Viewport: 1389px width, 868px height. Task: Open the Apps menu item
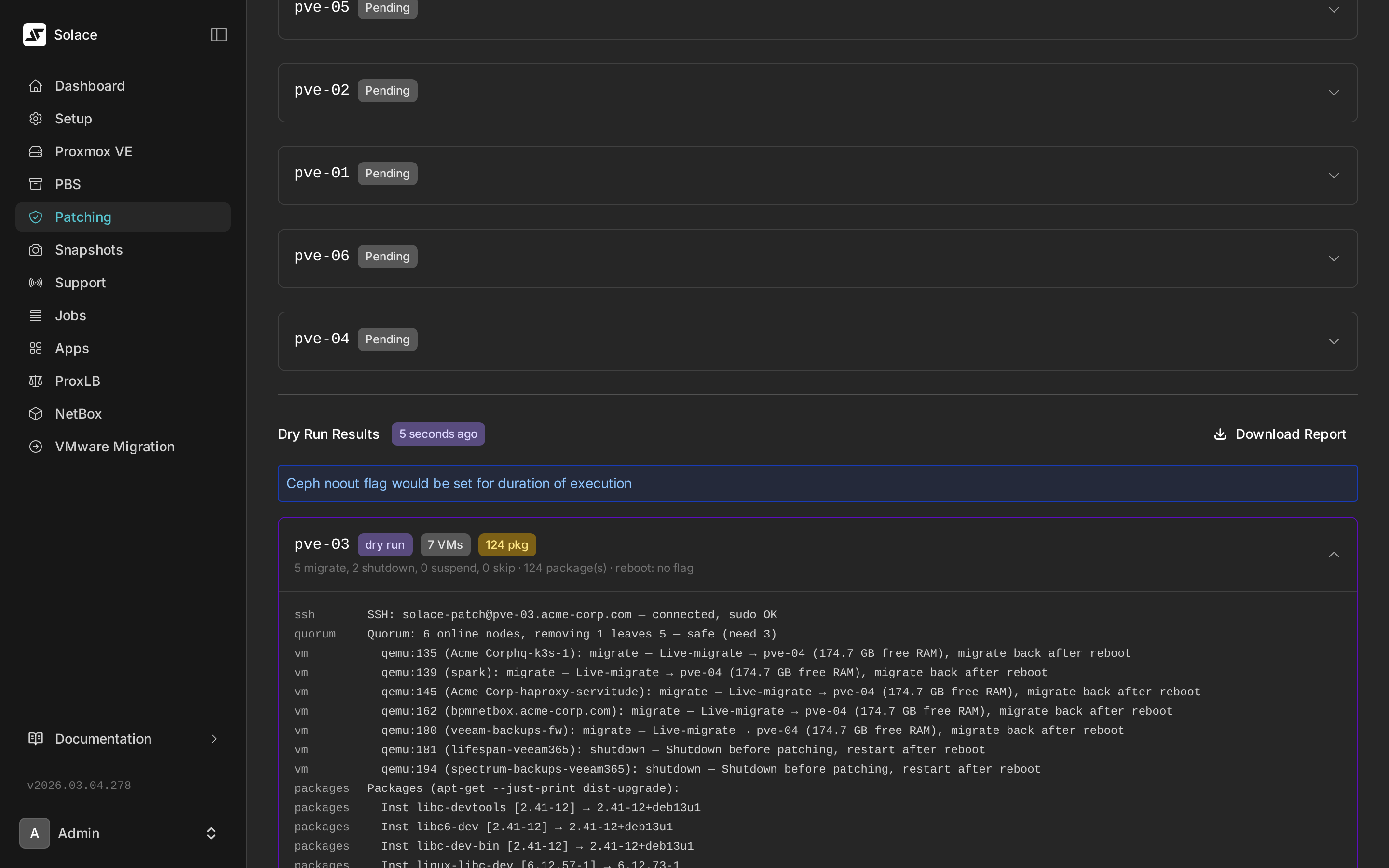click(72, 349)
